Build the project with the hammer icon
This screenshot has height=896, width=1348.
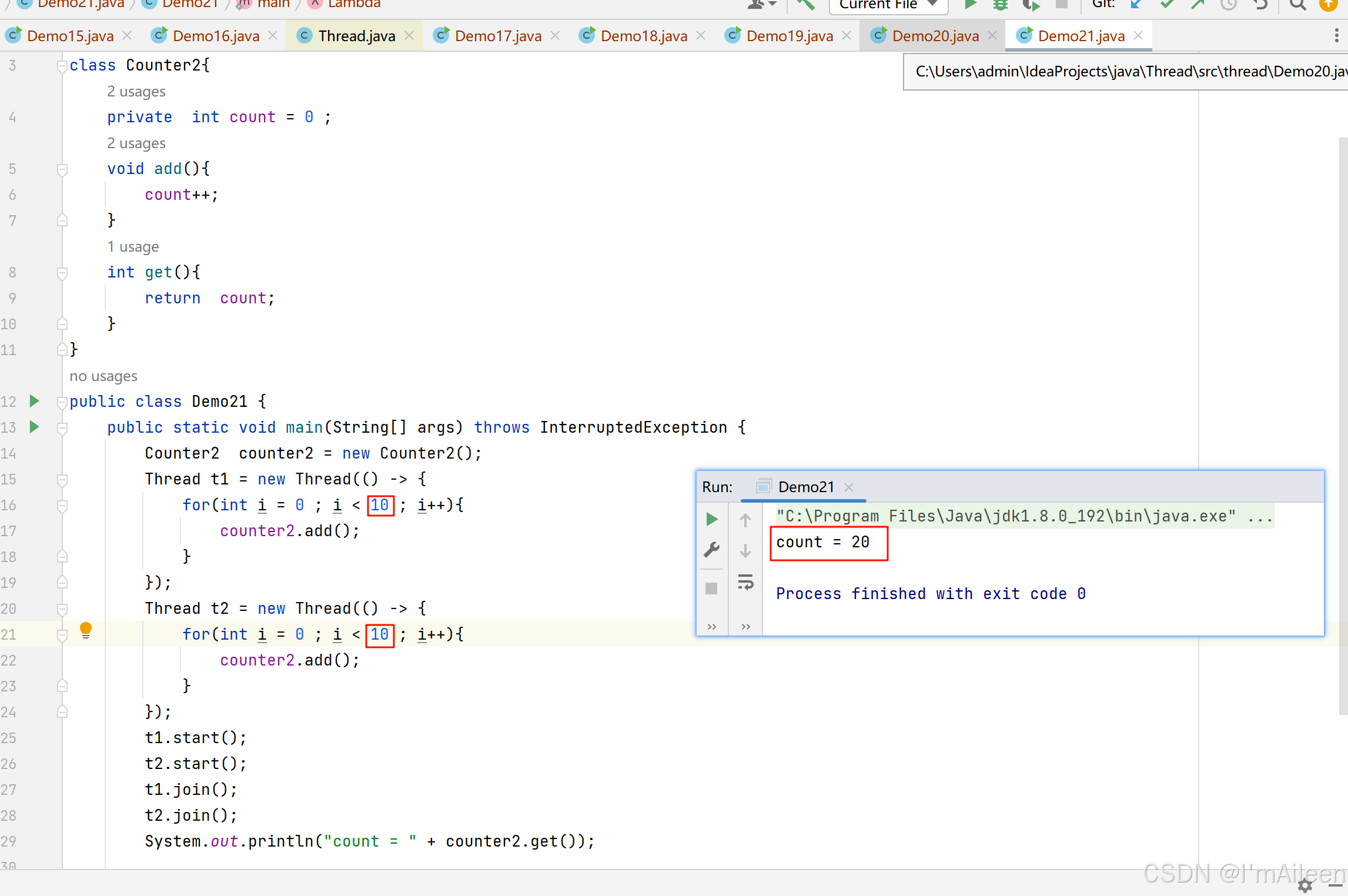coord(805,5)
